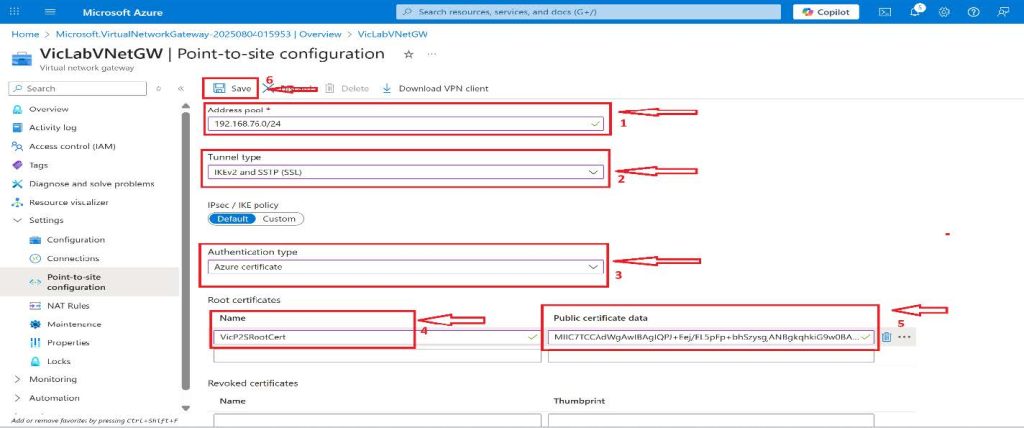
Task: Open more options for root certificate row
Action: tap(905, 337)
